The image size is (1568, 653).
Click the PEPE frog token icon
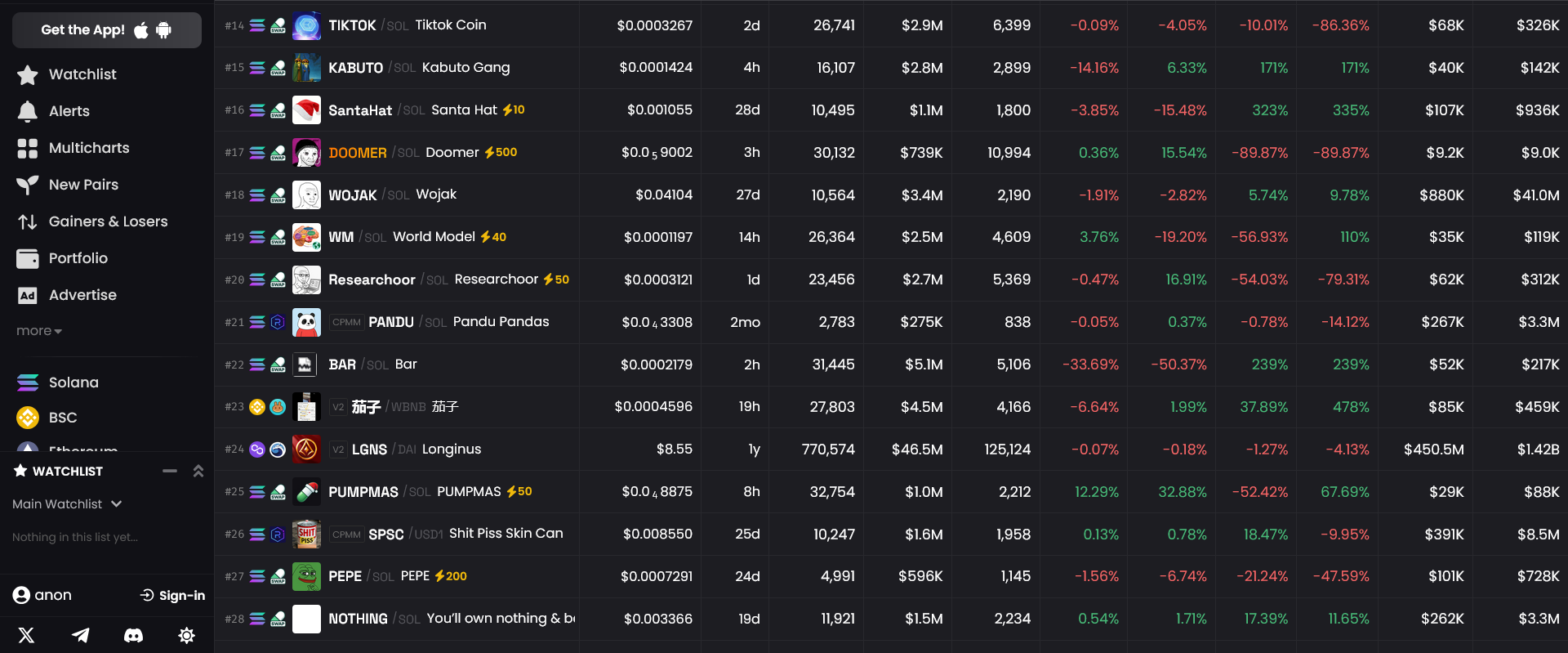click(306, 576)
